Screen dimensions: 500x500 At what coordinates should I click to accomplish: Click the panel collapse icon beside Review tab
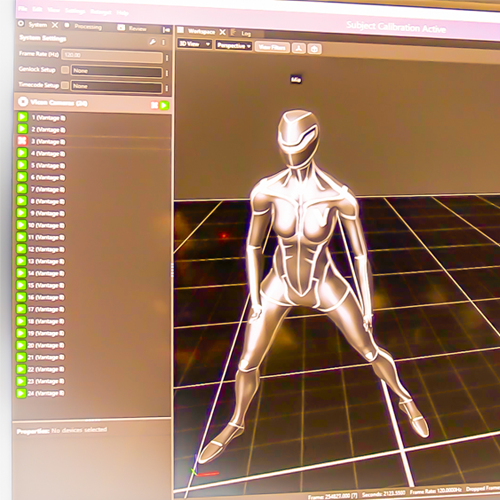(166, 30)
